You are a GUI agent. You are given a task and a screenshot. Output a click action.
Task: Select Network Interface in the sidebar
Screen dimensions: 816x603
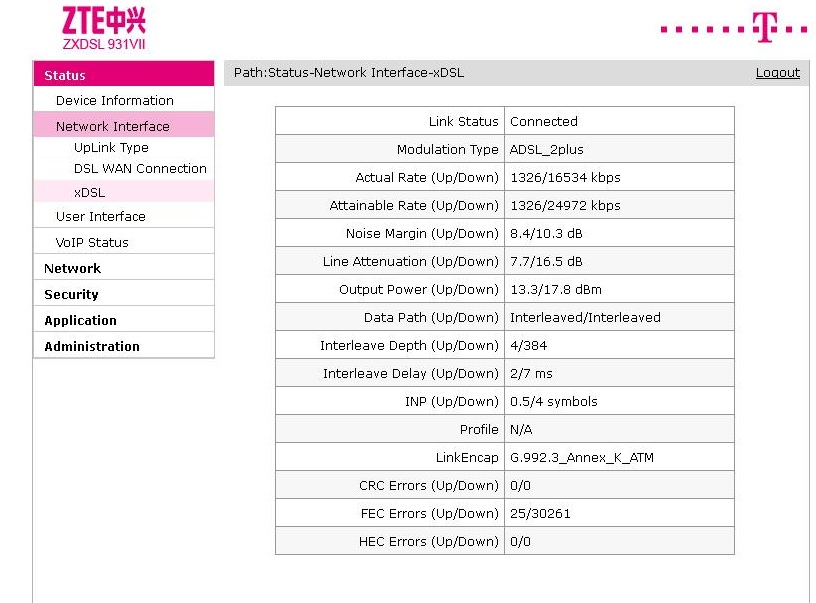(x=112, y=126)
